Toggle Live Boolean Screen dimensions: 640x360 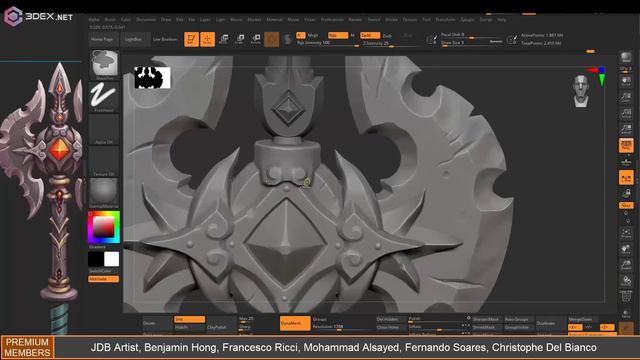[x=165, y=39]
